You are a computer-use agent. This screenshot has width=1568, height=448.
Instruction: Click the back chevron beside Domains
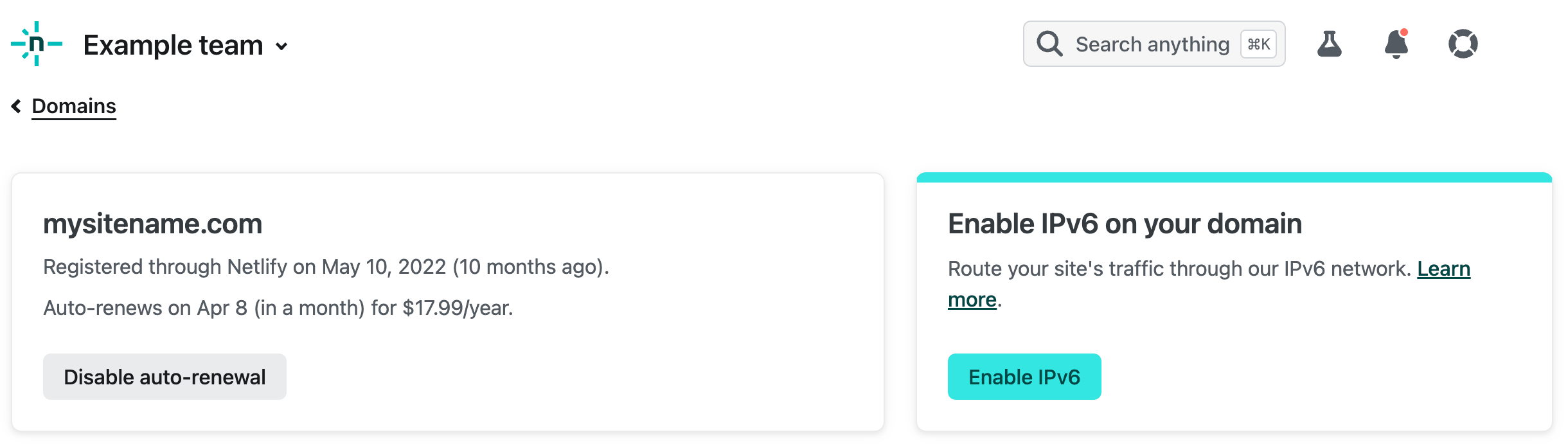tap(16, 105)
